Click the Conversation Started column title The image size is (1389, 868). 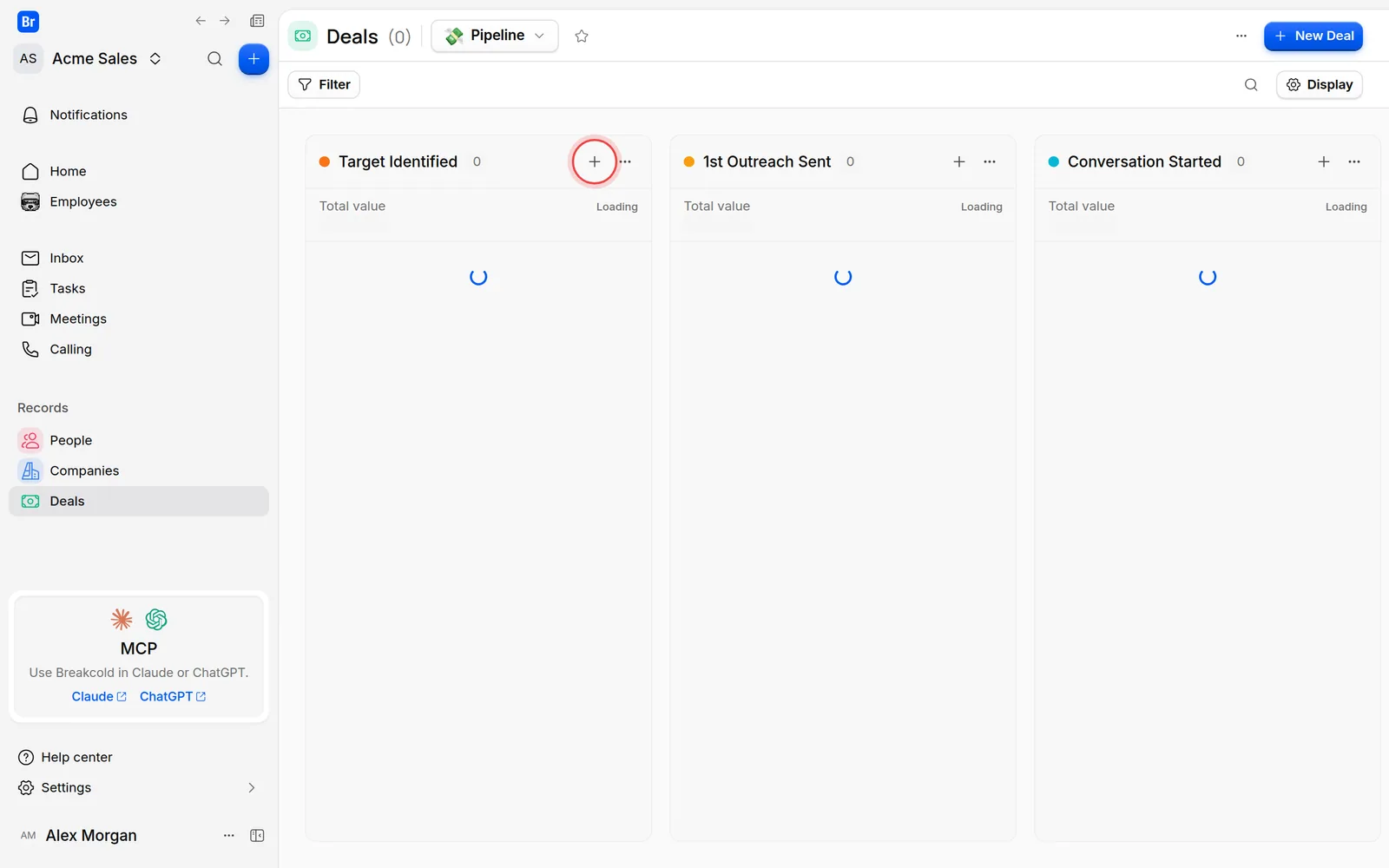click(1144, 161)
